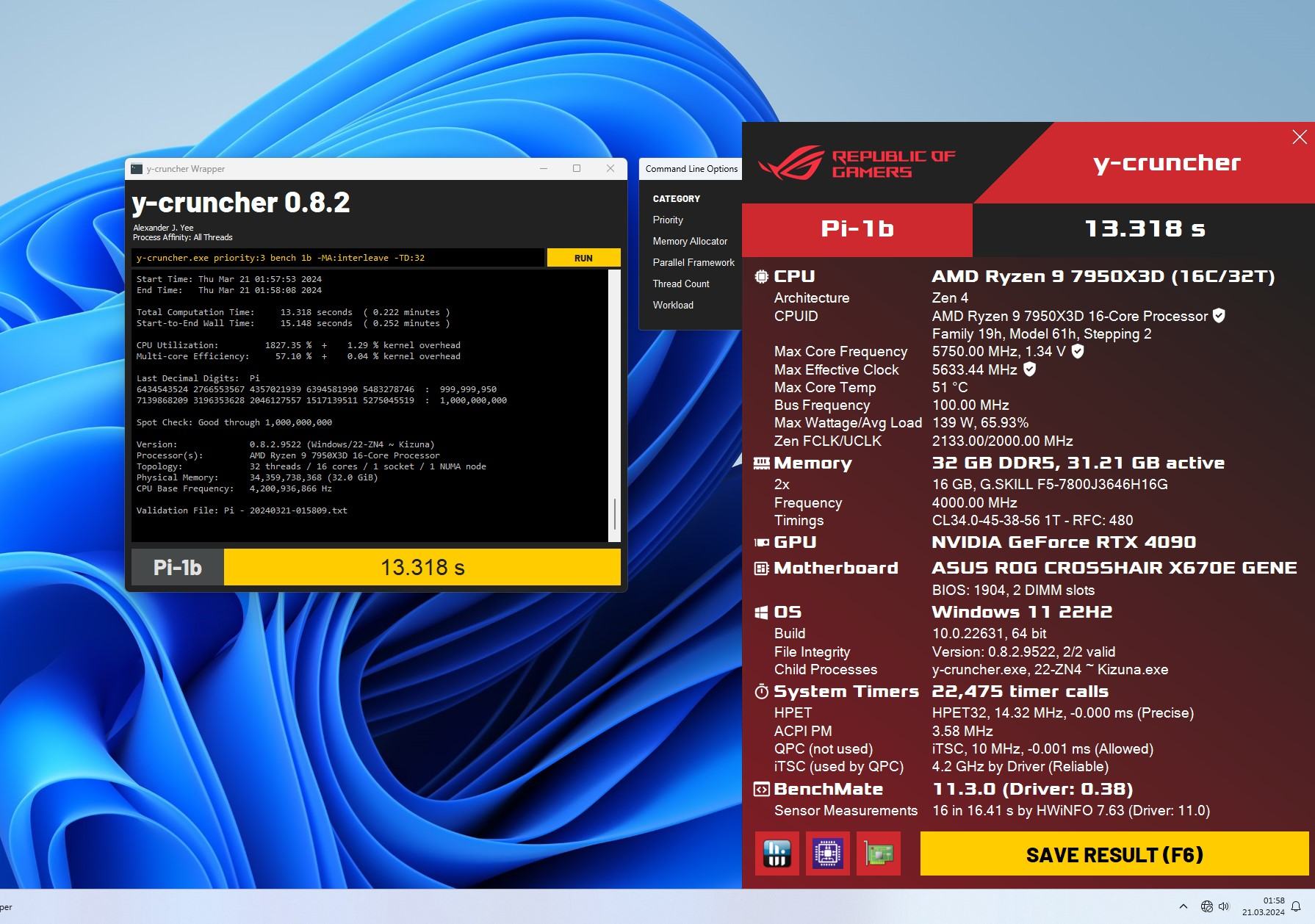Click the y-cruncher command line field
Viewport: 1315px width, 924px height.
pyautogui.click(x=338, y=258)
